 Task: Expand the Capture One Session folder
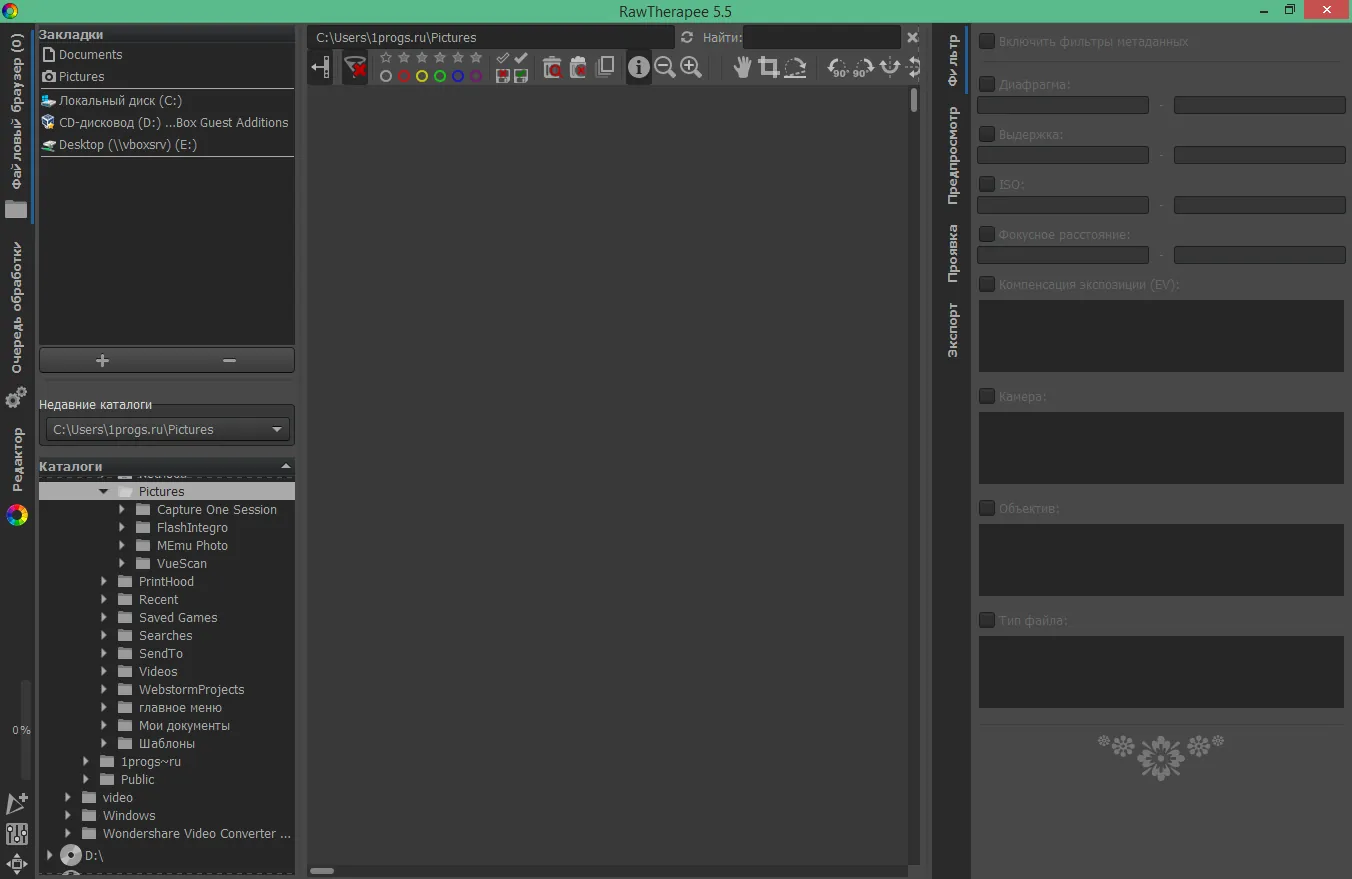click(122, 510)
